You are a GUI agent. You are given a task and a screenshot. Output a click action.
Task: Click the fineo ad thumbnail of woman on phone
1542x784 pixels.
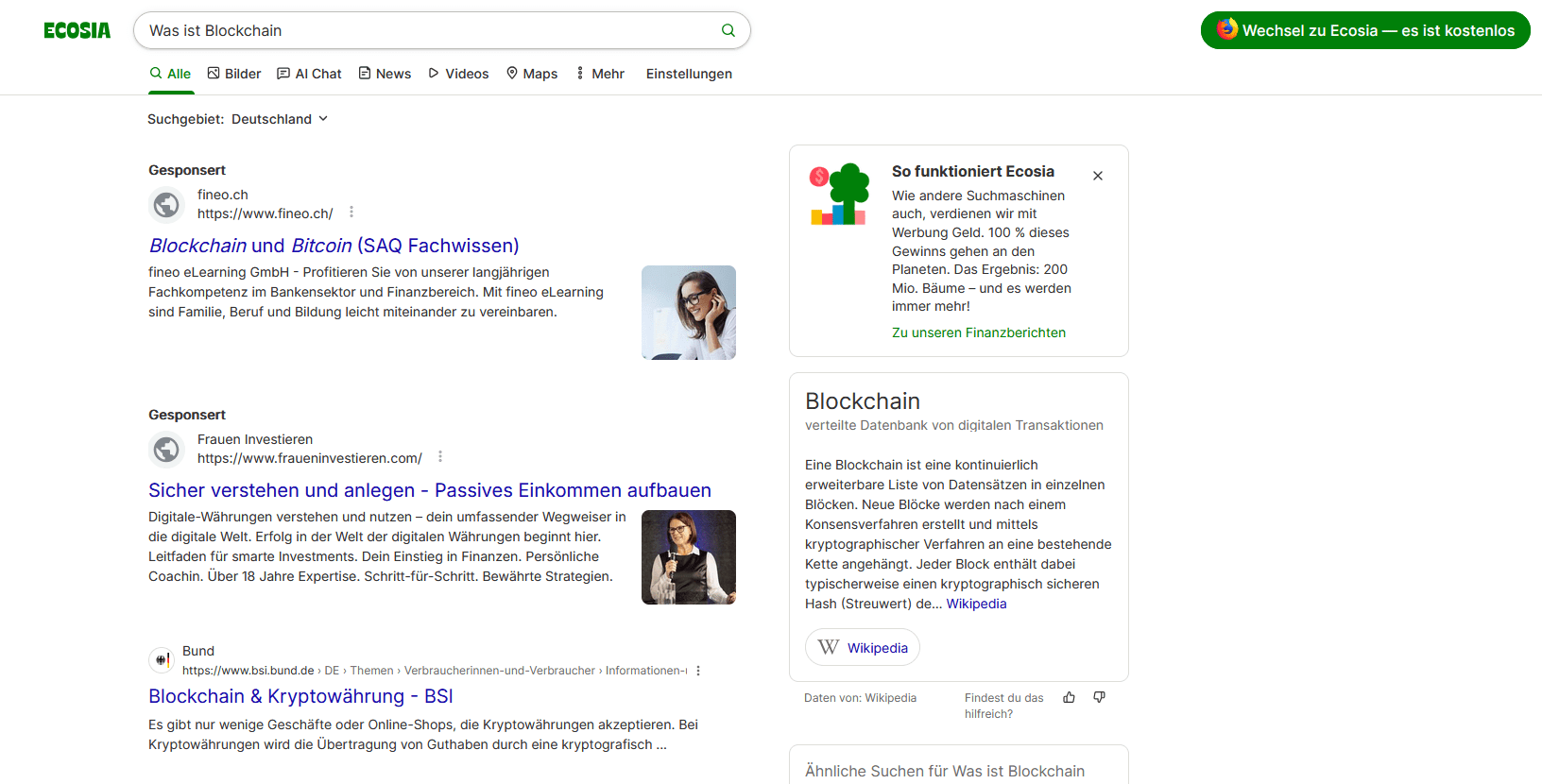tap(689, 313)
